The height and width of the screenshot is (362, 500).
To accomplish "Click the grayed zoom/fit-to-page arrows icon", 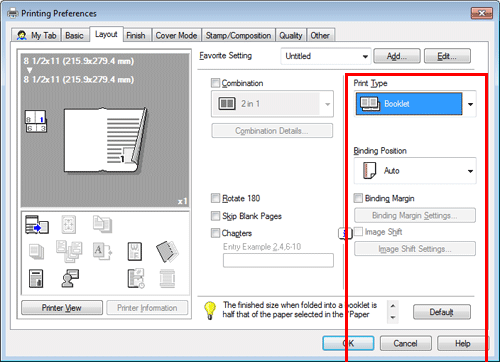I will (69, 224).
